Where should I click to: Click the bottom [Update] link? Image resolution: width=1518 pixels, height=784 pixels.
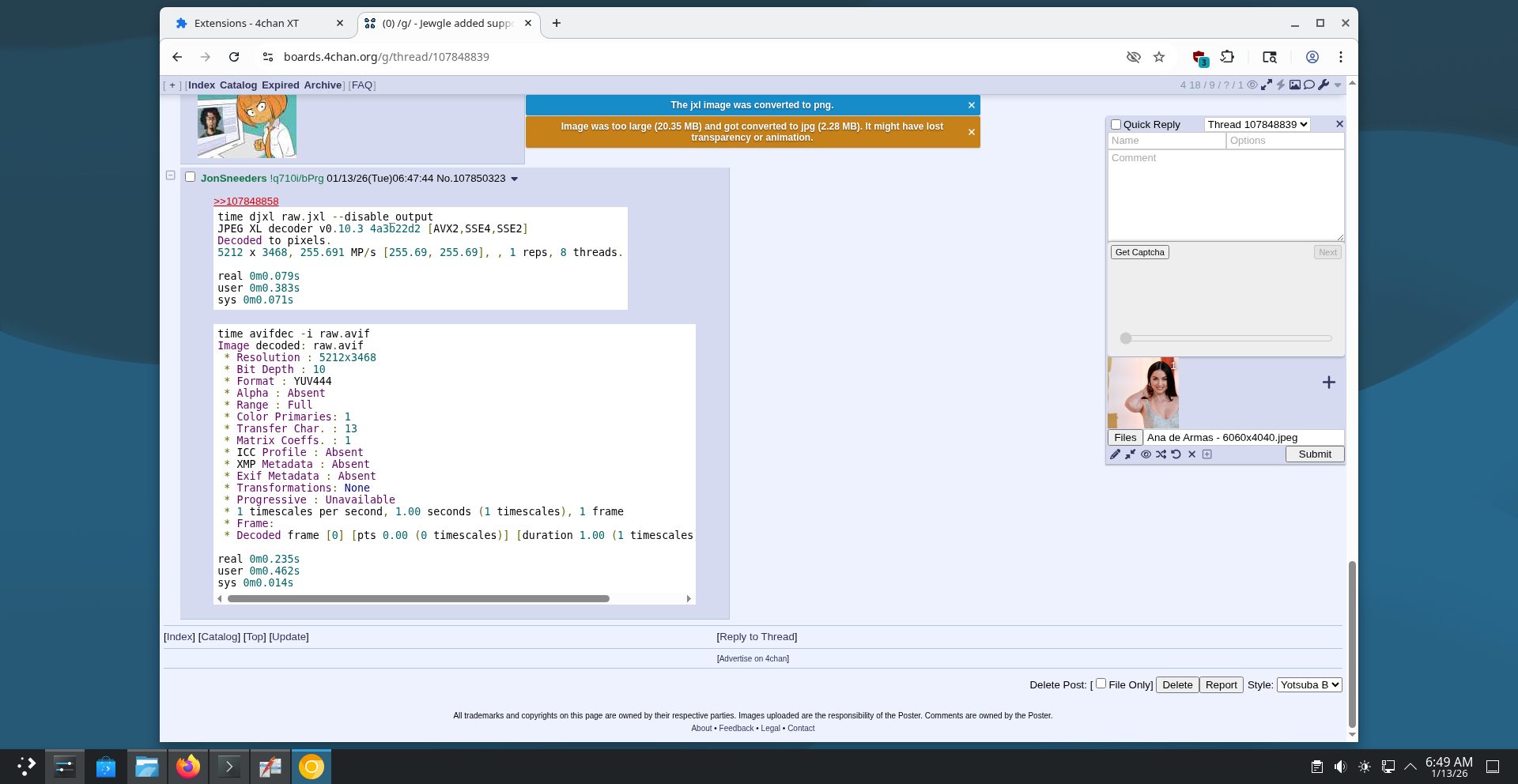point(289,637)
